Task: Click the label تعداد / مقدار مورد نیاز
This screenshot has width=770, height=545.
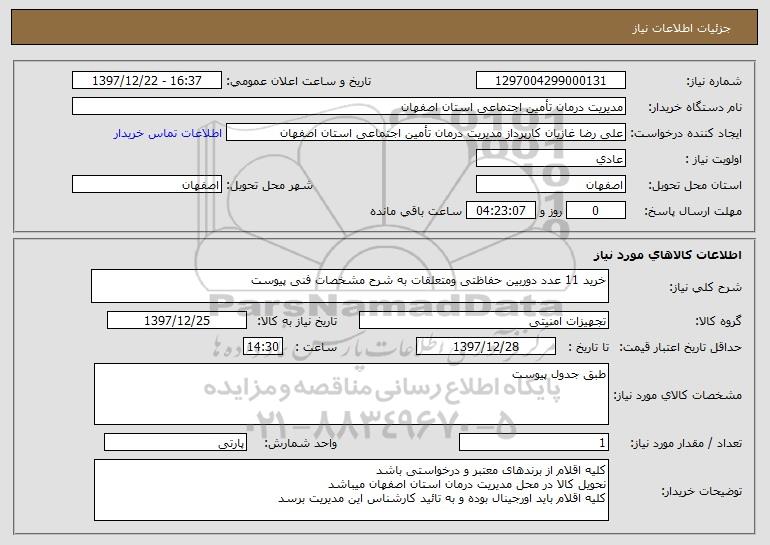Action: click(686, 443)
